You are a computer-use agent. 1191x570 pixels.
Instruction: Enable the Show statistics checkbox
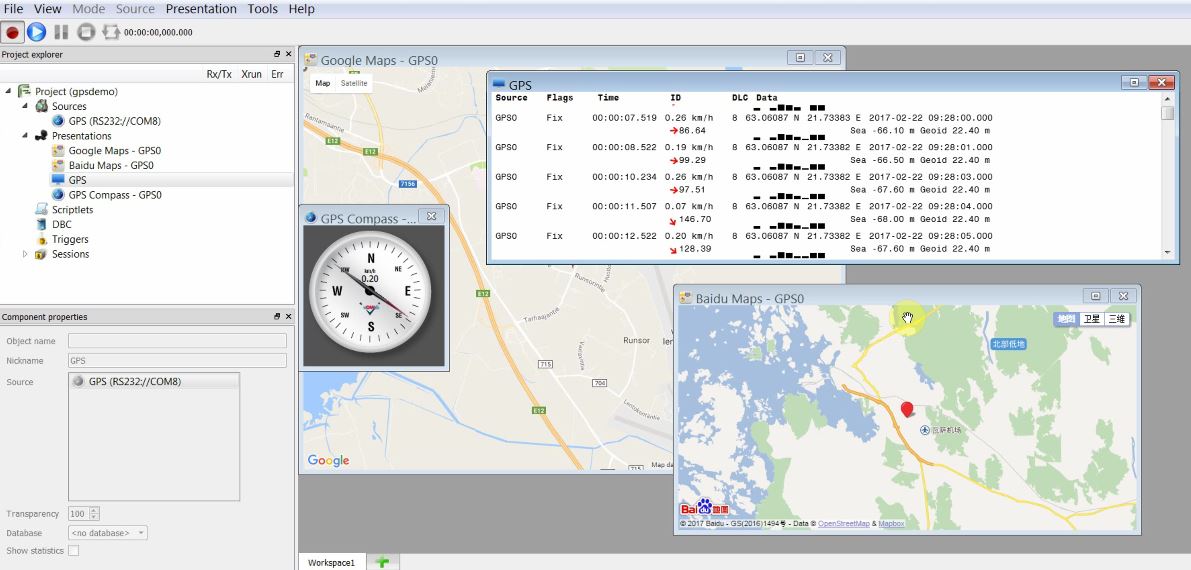tap(74, 550)
